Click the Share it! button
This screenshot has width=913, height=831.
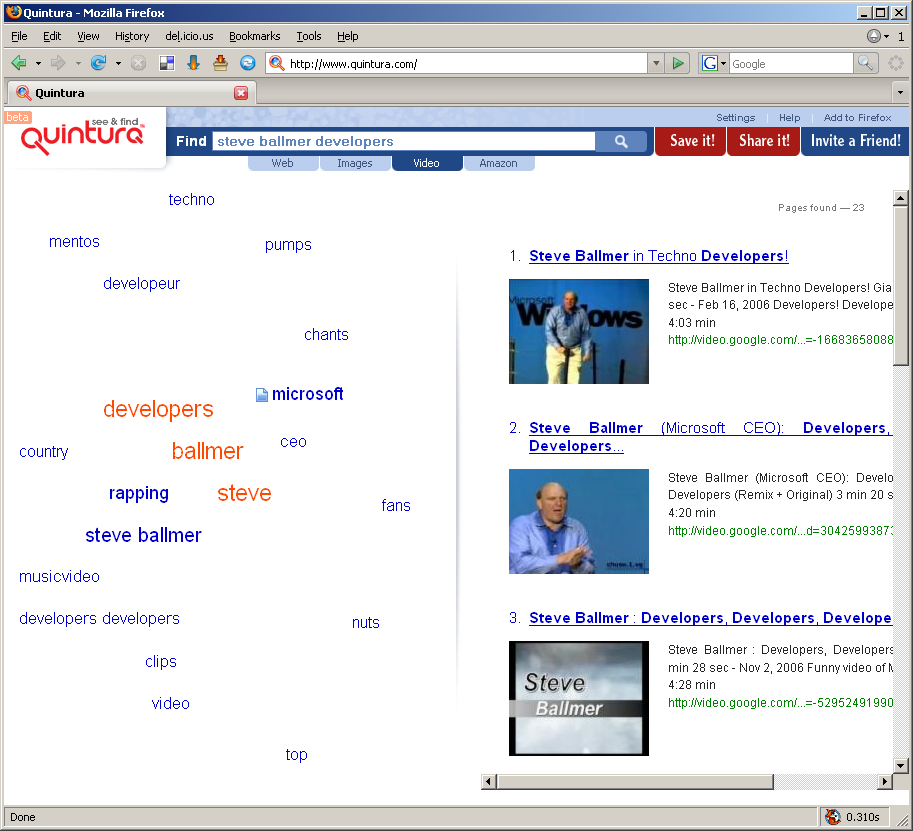(764, 141)
